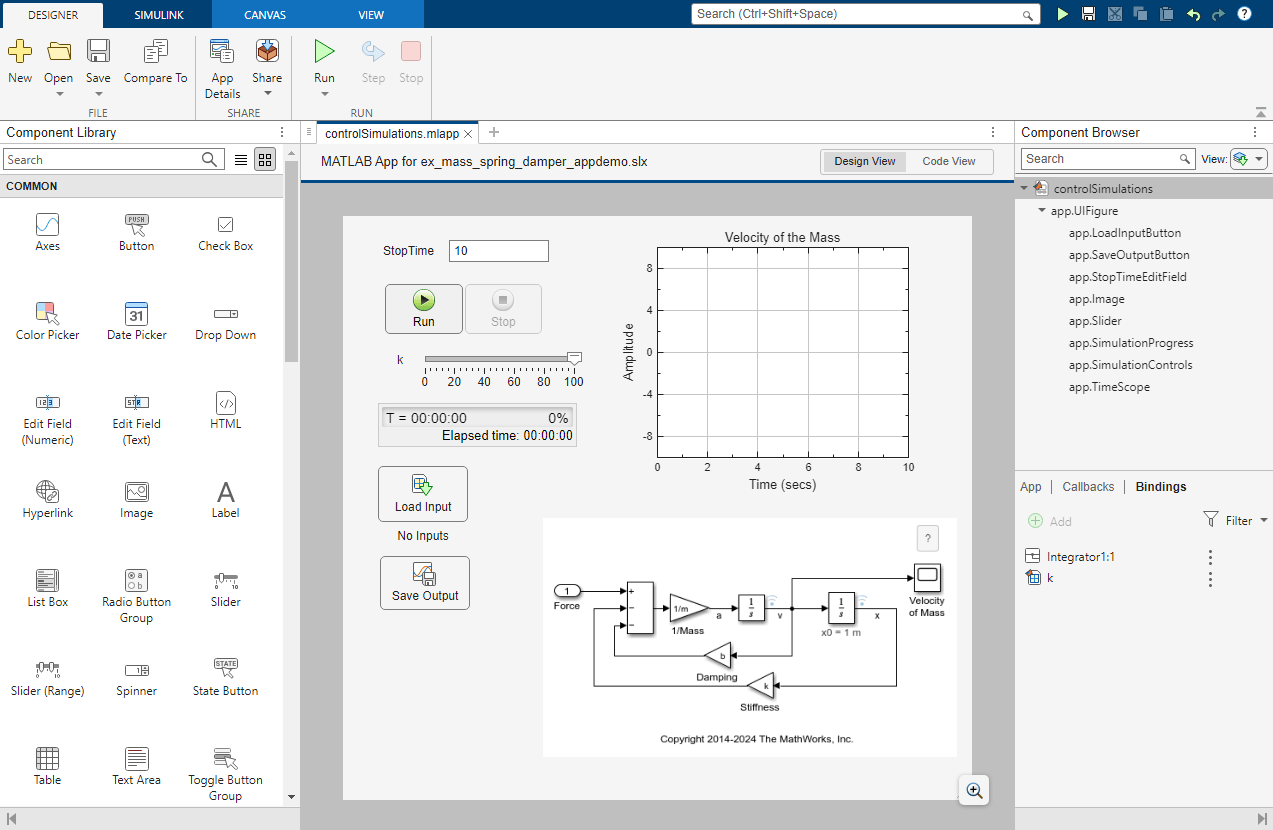Toggle Component Library to list view
The height and width of the screenshot is (830, 1273).
pos(241,160)
